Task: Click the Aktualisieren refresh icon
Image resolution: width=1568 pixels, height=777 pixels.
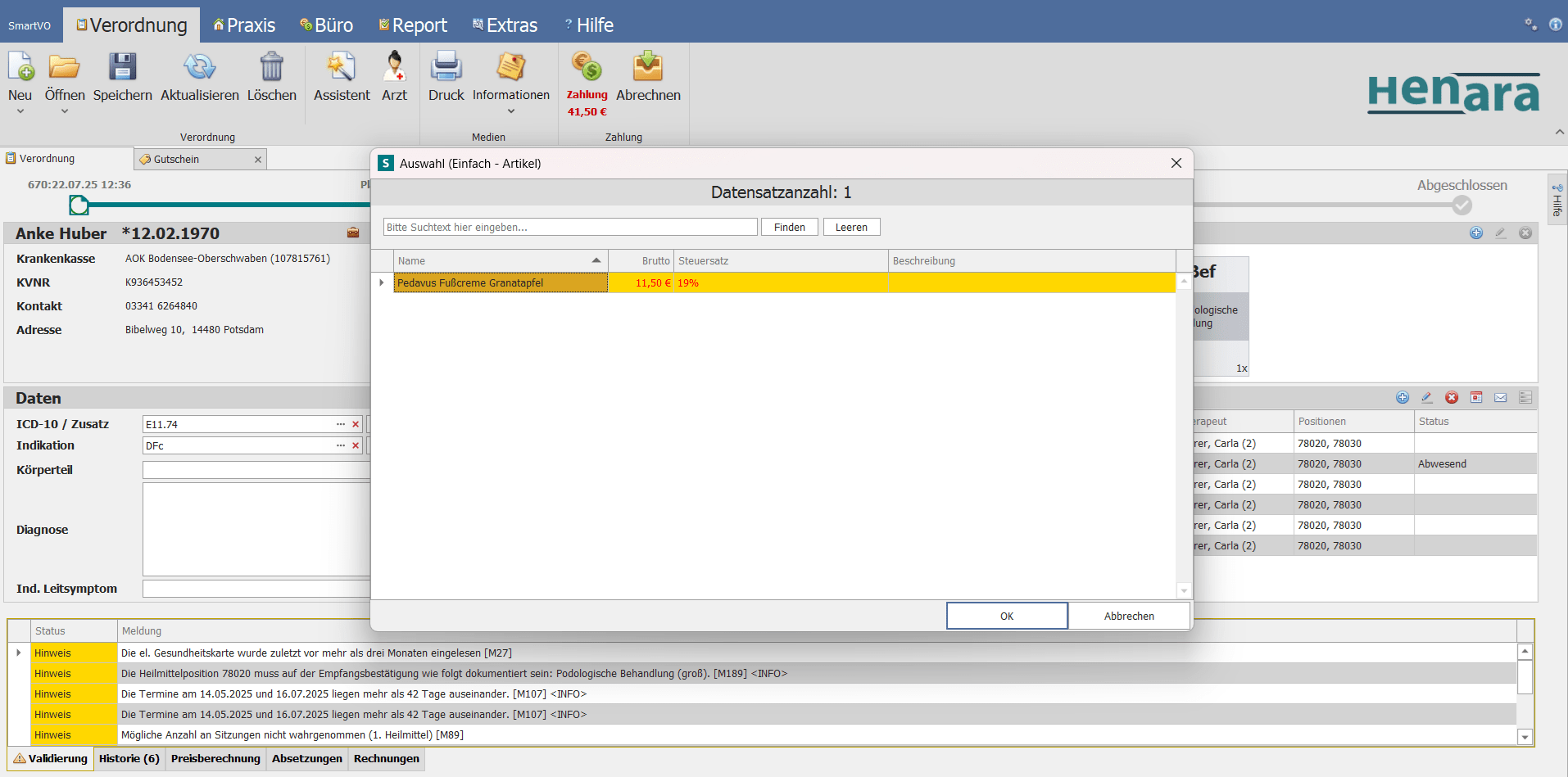Action: 199,67
